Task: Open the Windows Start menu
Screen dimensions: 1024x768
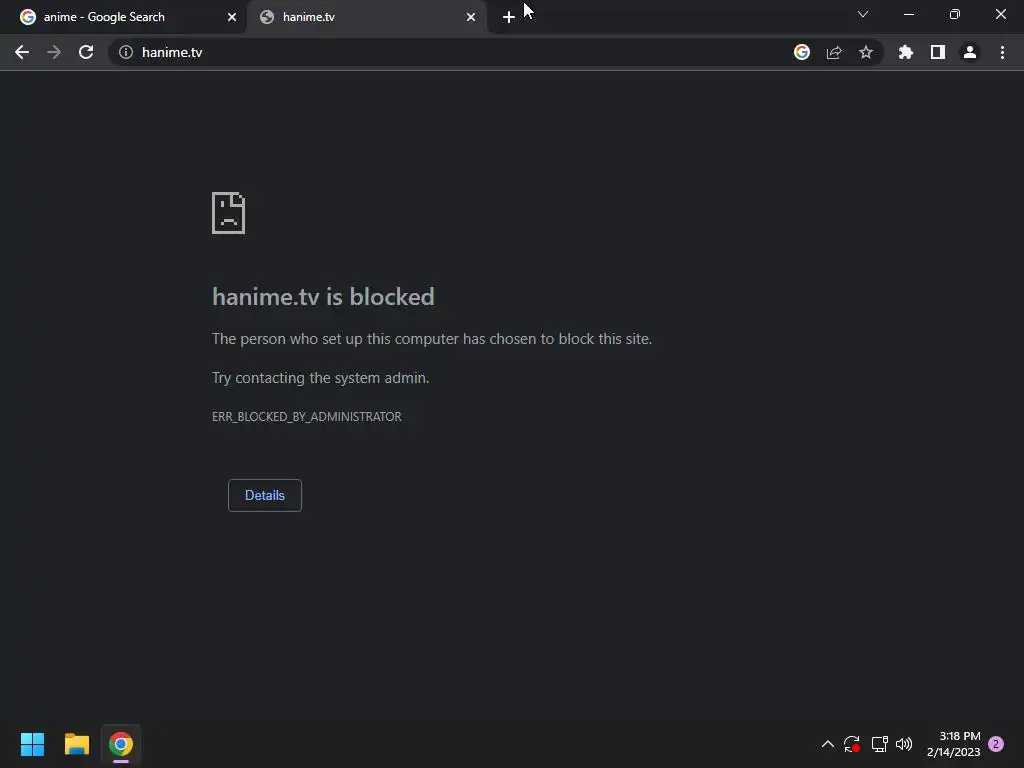Action: (32, 744)
